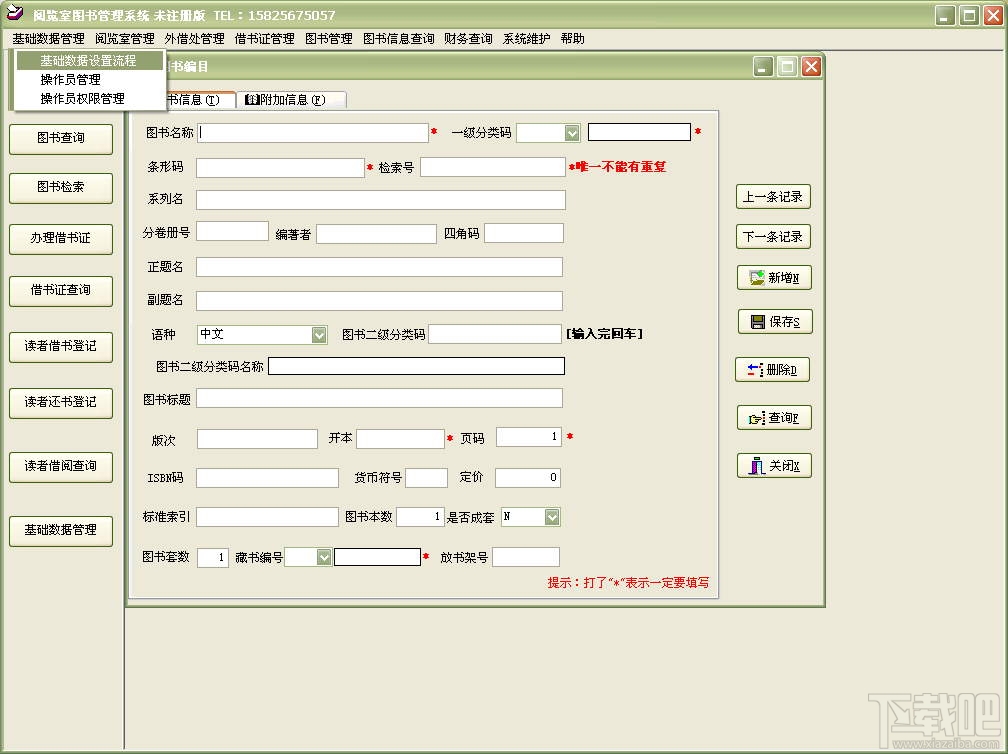Click the 查询F search button

(x=774, y=418)
